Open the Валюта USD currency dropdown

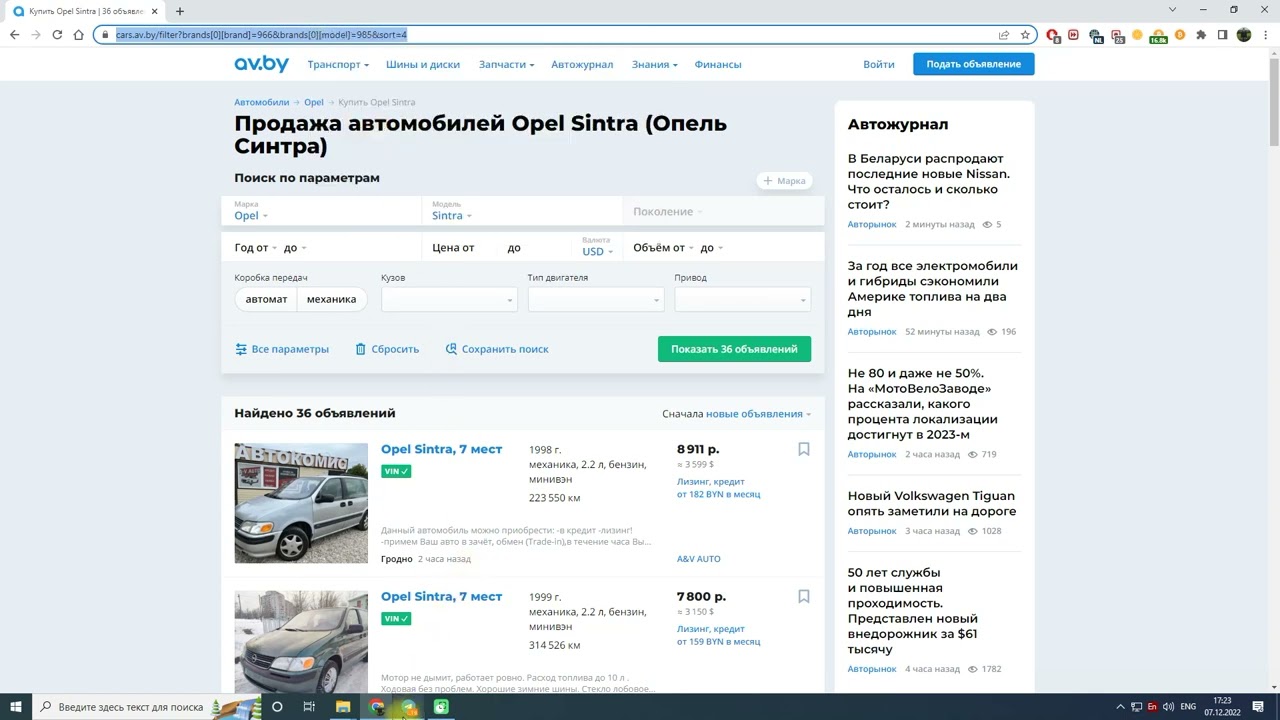point(598,248)
